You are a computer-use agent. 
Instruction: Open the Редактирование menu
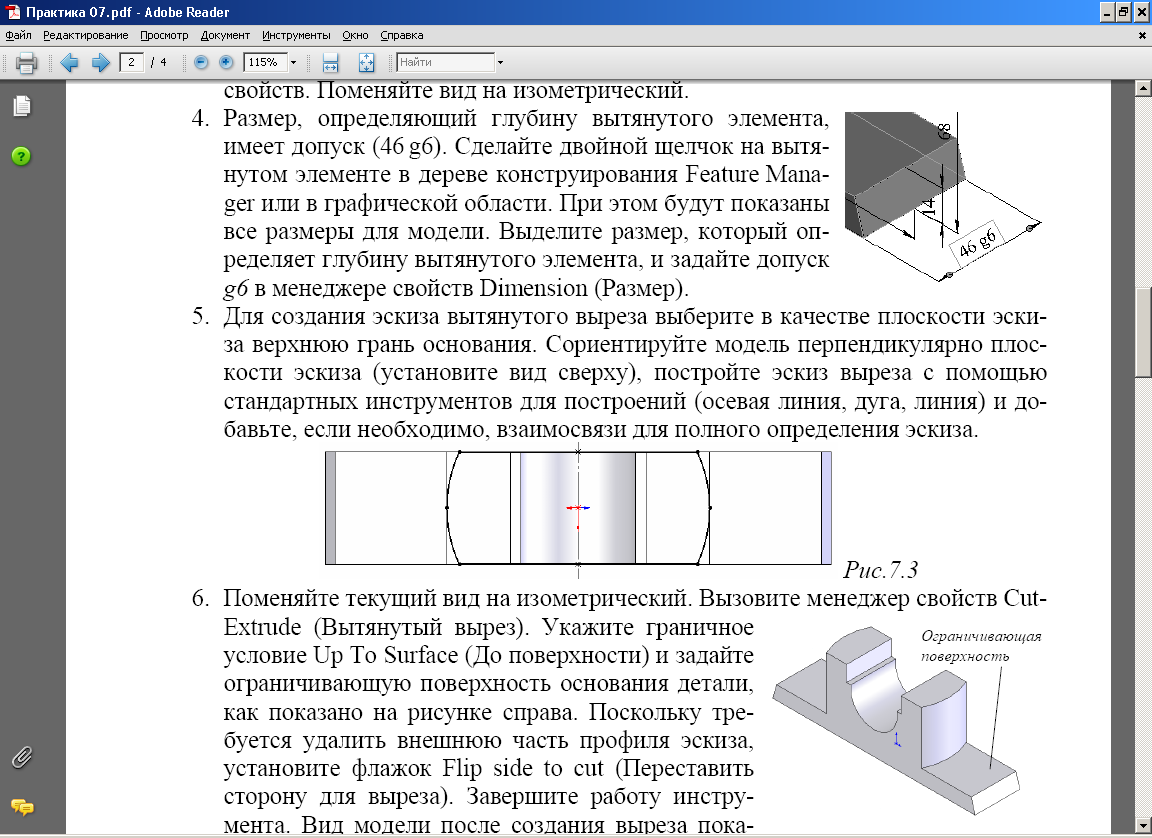tap(85, 35)
